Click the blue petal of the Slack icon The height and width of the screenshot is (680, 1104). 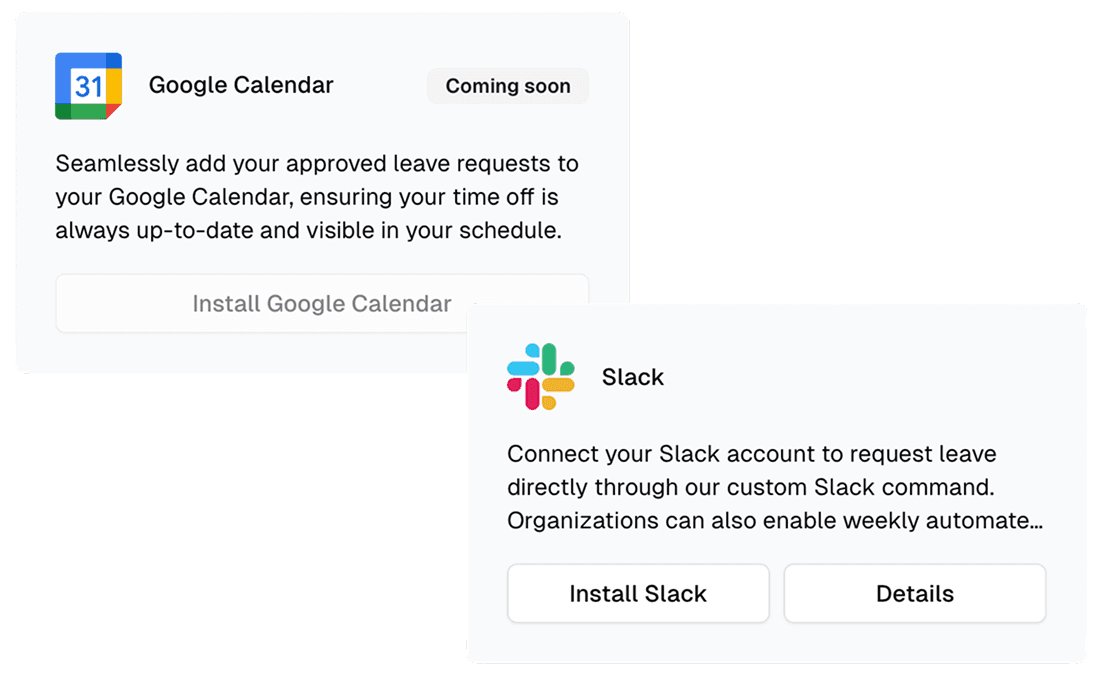[522, 366]
